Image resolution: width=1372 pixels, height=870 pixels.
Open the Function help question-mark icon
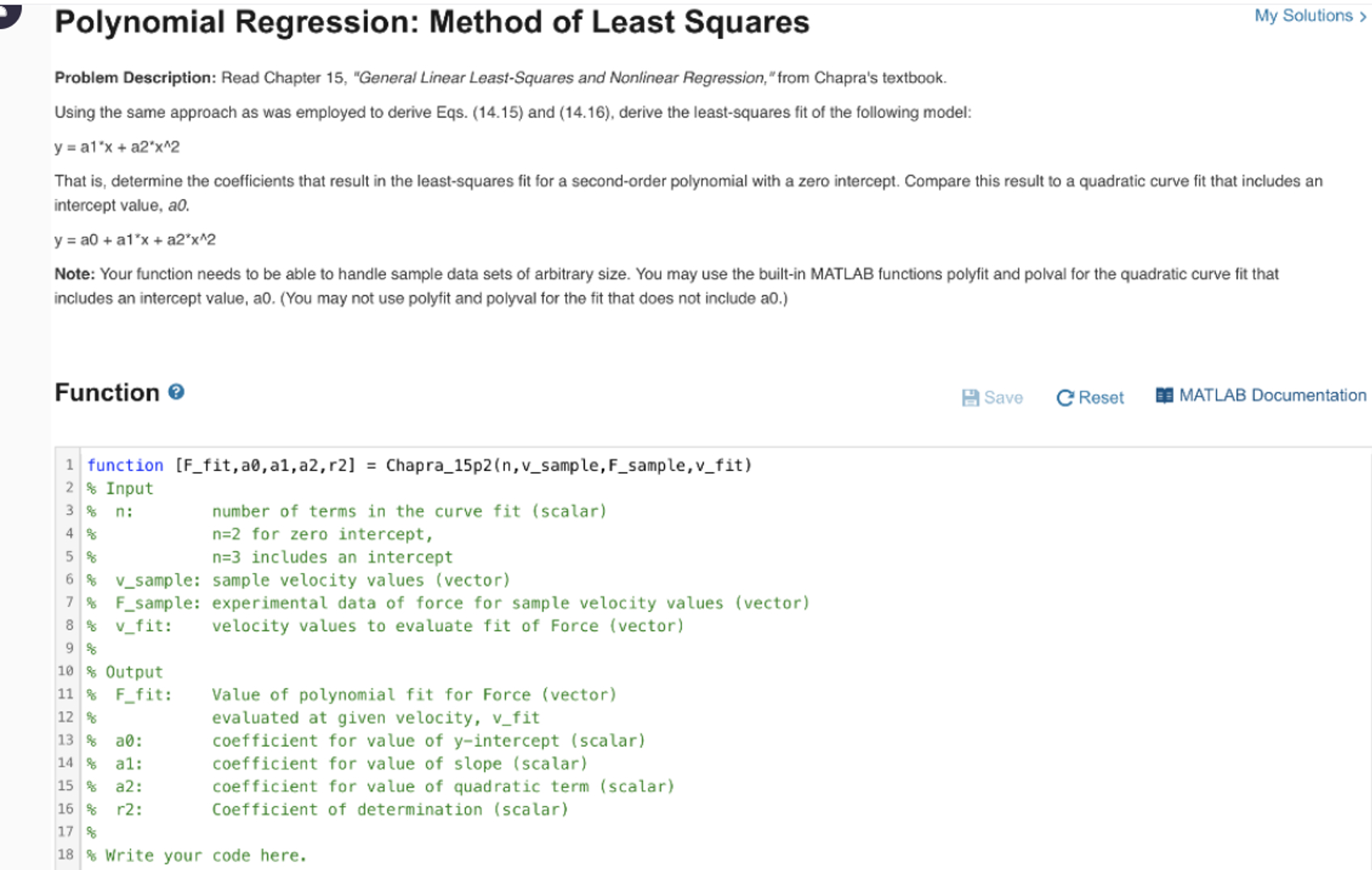click(x=176, y=393)
